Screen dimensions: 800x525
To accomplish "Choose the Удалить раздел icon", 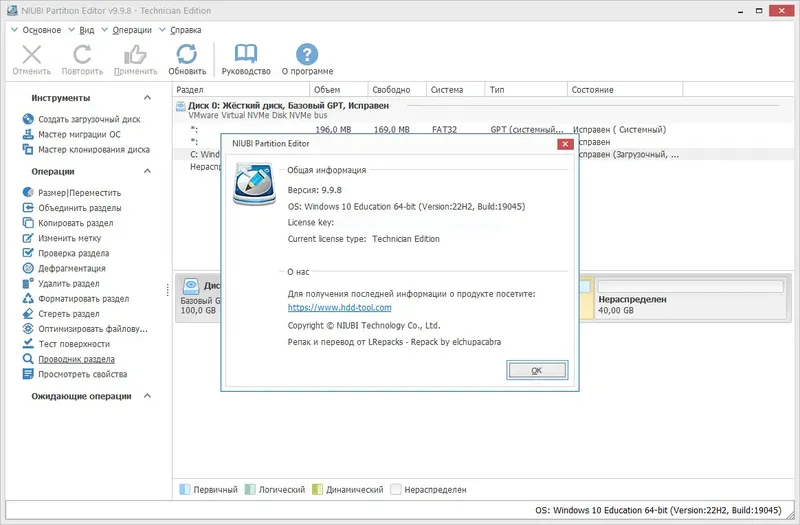I will 28,283.
